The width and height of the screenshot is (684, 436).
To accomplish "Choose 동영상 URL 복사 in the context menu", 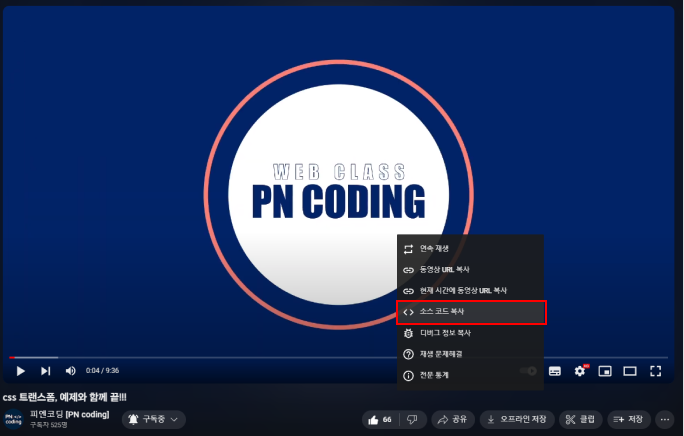I will 470,270.
